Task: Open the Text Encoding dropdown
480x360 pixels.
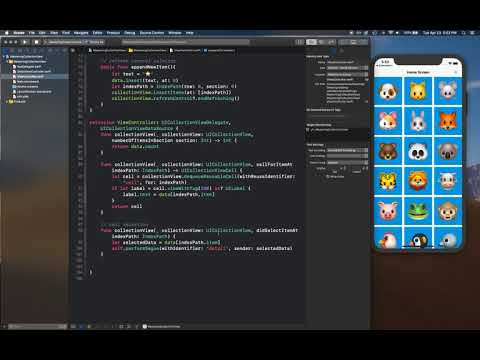Action: [x=347, y=150]
